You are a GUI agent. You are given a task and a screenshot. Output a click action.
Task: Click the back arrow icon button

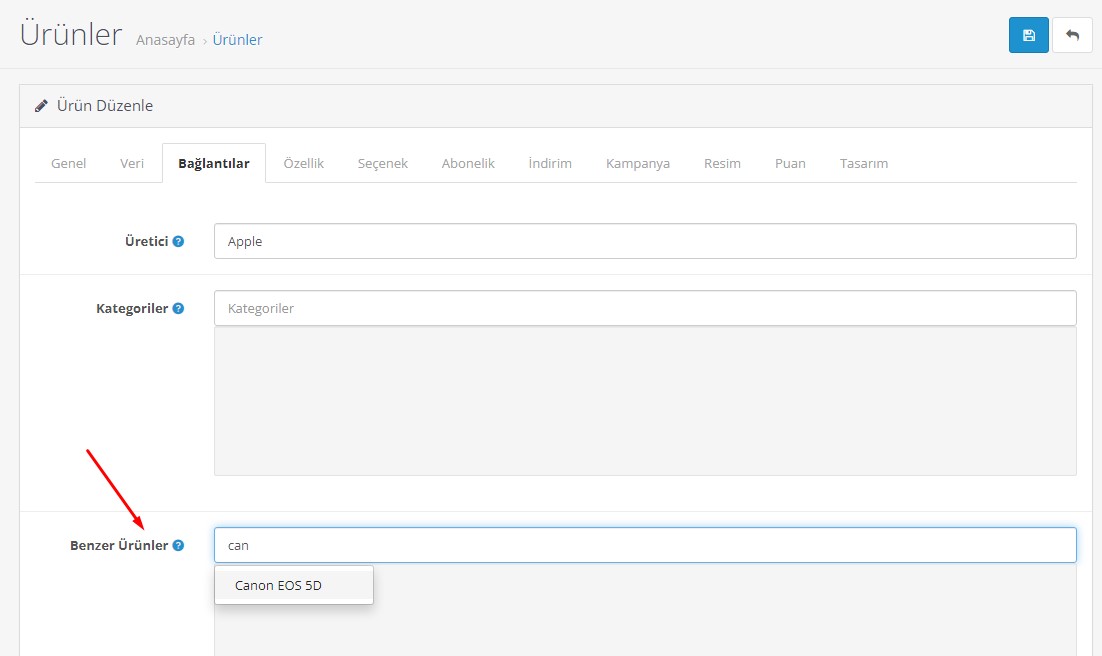[x=1072, y=35]
